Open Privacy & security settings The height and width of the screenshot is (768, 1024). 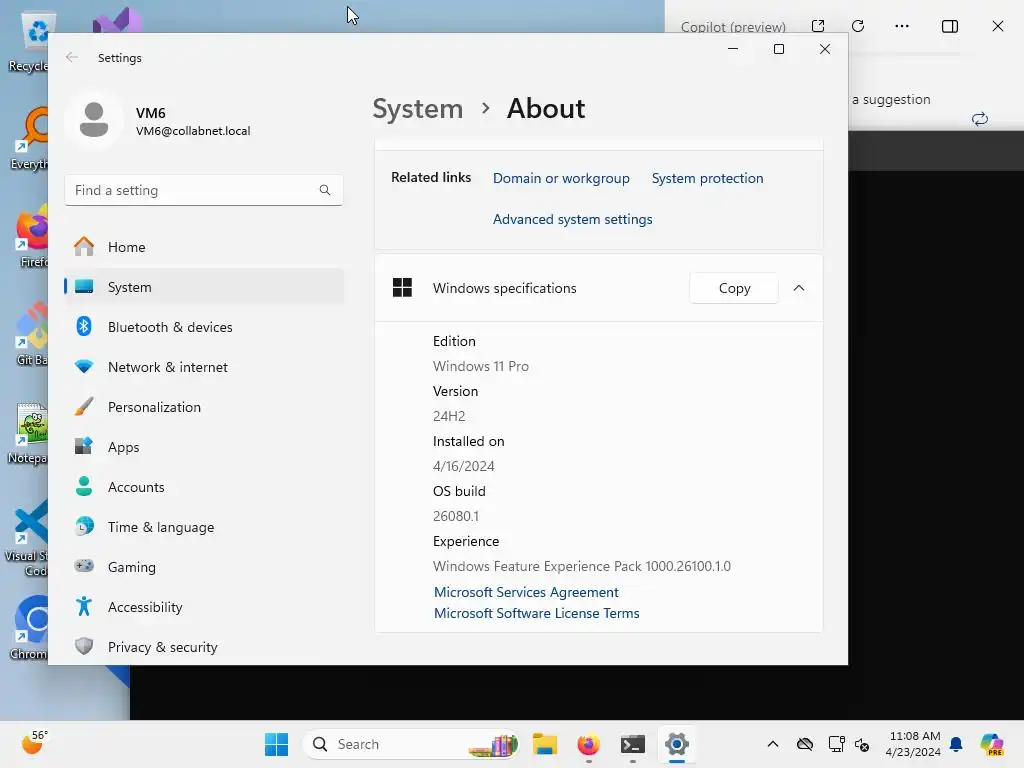[x=204, y=647]
